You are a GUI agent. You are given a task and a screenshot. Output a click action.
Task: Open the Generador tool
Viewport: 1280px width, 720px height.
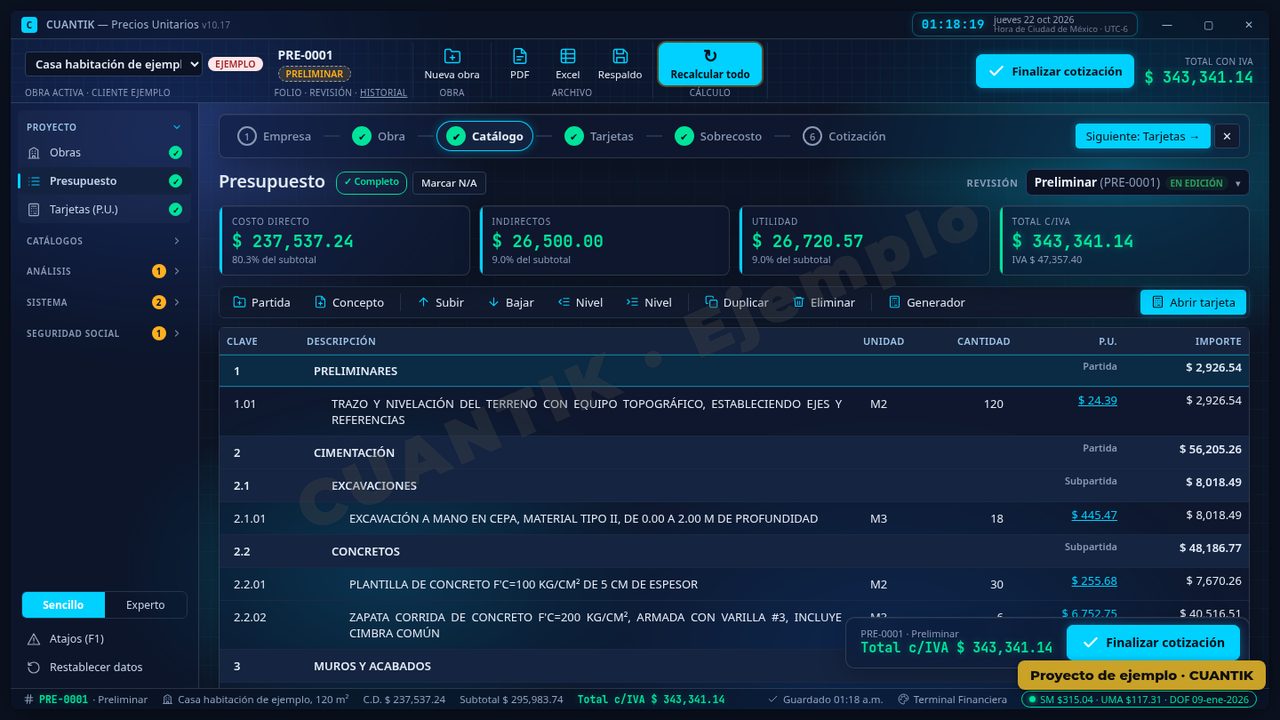[x=927, y=302]
